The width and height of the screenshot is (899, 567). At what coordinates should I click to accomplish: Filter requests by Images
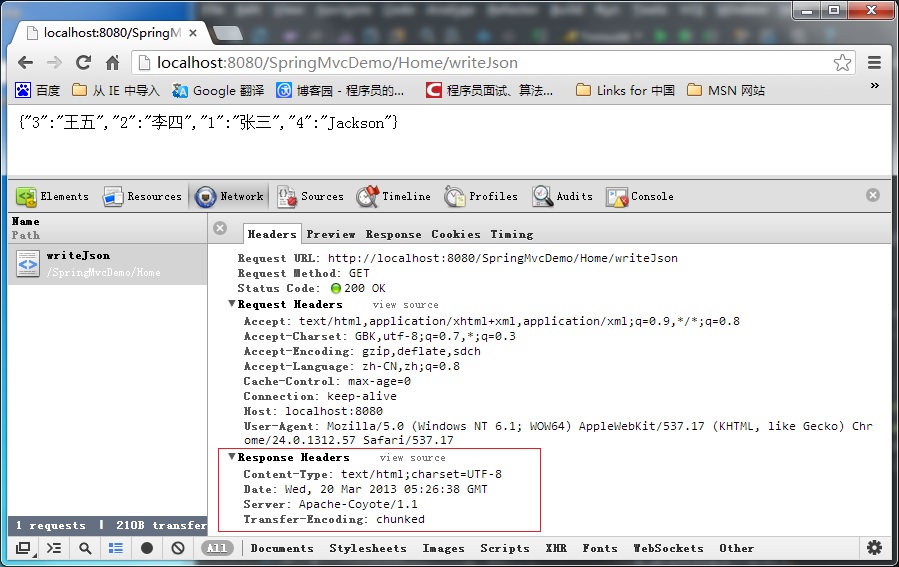[x=443, y=548]
